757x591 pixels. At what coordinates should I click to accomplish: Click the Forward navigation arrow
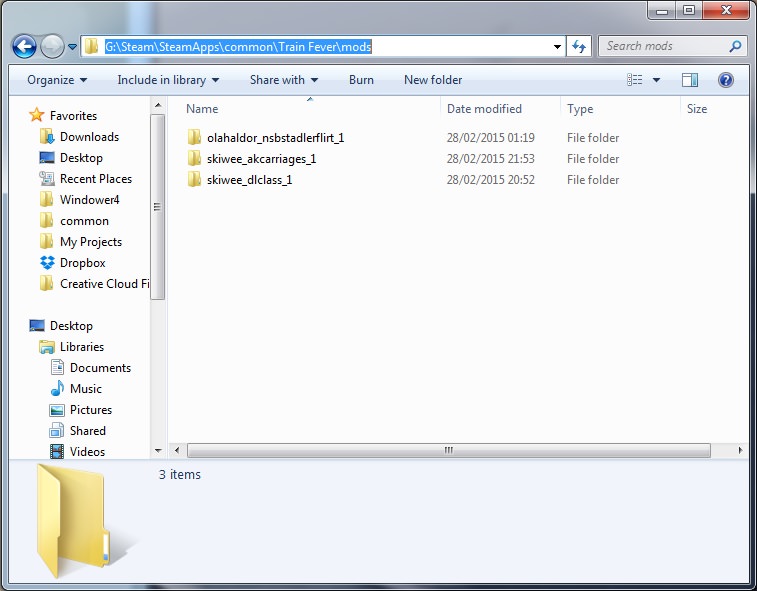point(52,47)
